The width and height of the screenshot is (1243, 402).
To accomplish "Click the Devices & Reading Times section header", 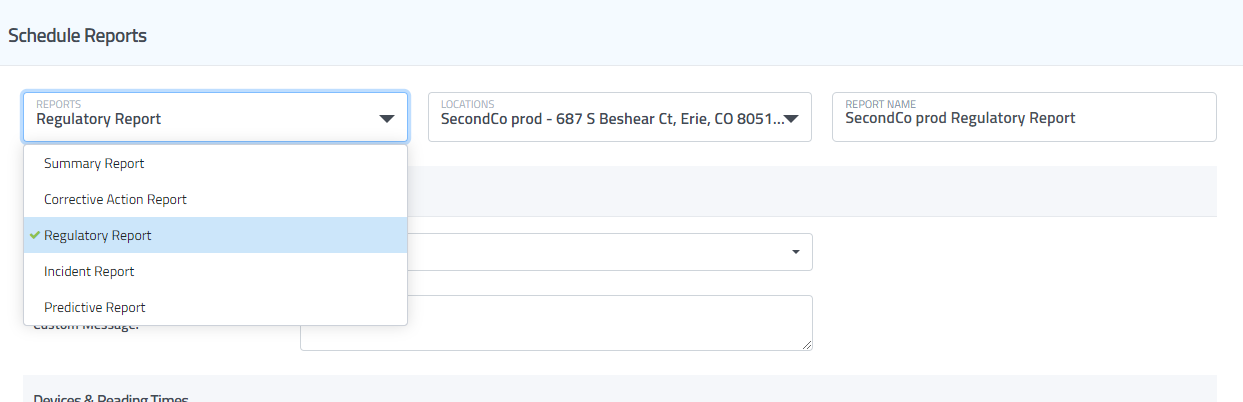I will tap(110, 396).
